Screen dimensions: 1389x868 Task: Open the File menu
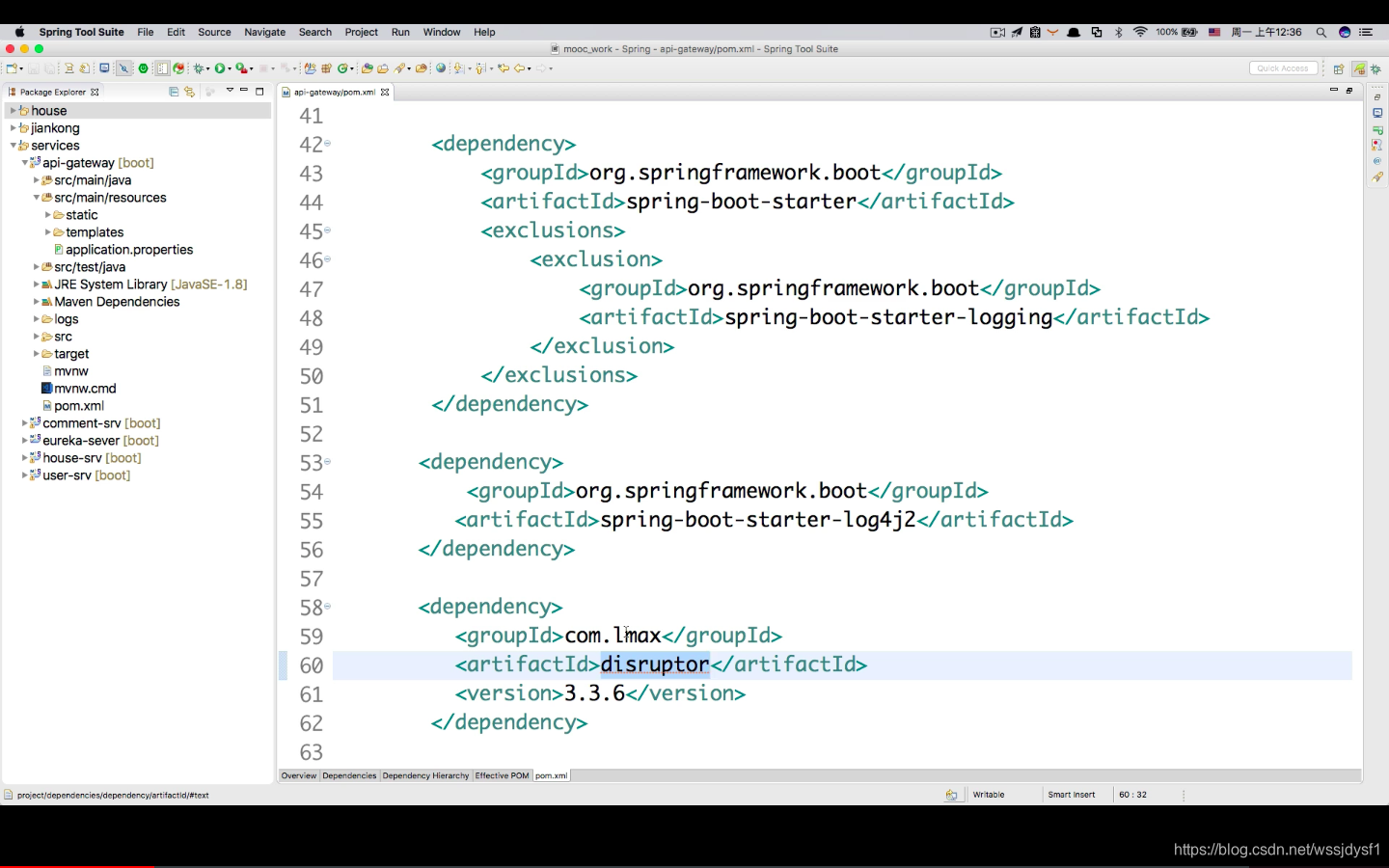point(146,32)
